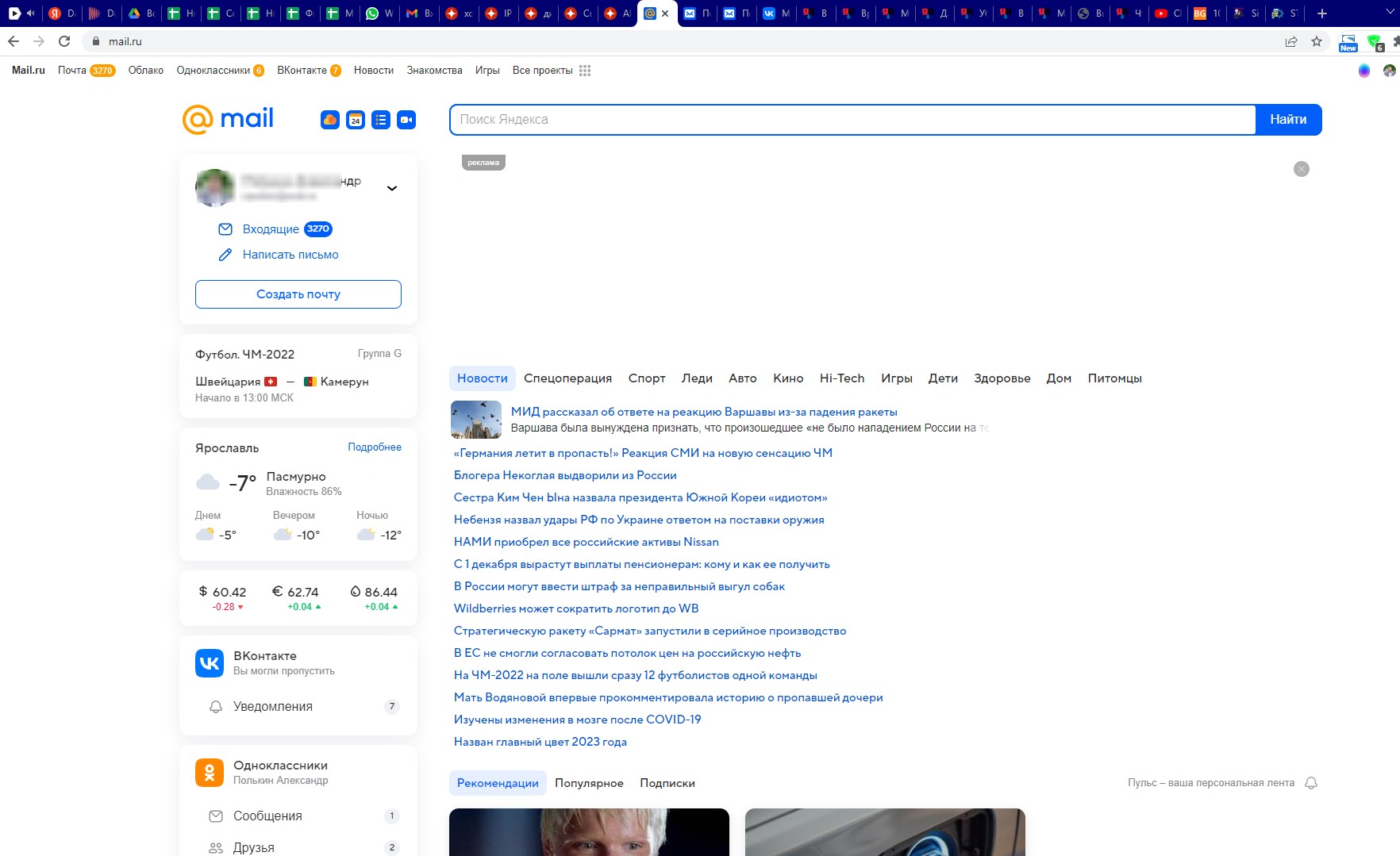Open the first recommended article thumbnail
This screenshot has width=1400, height=856.
click(x=589, y=832)
